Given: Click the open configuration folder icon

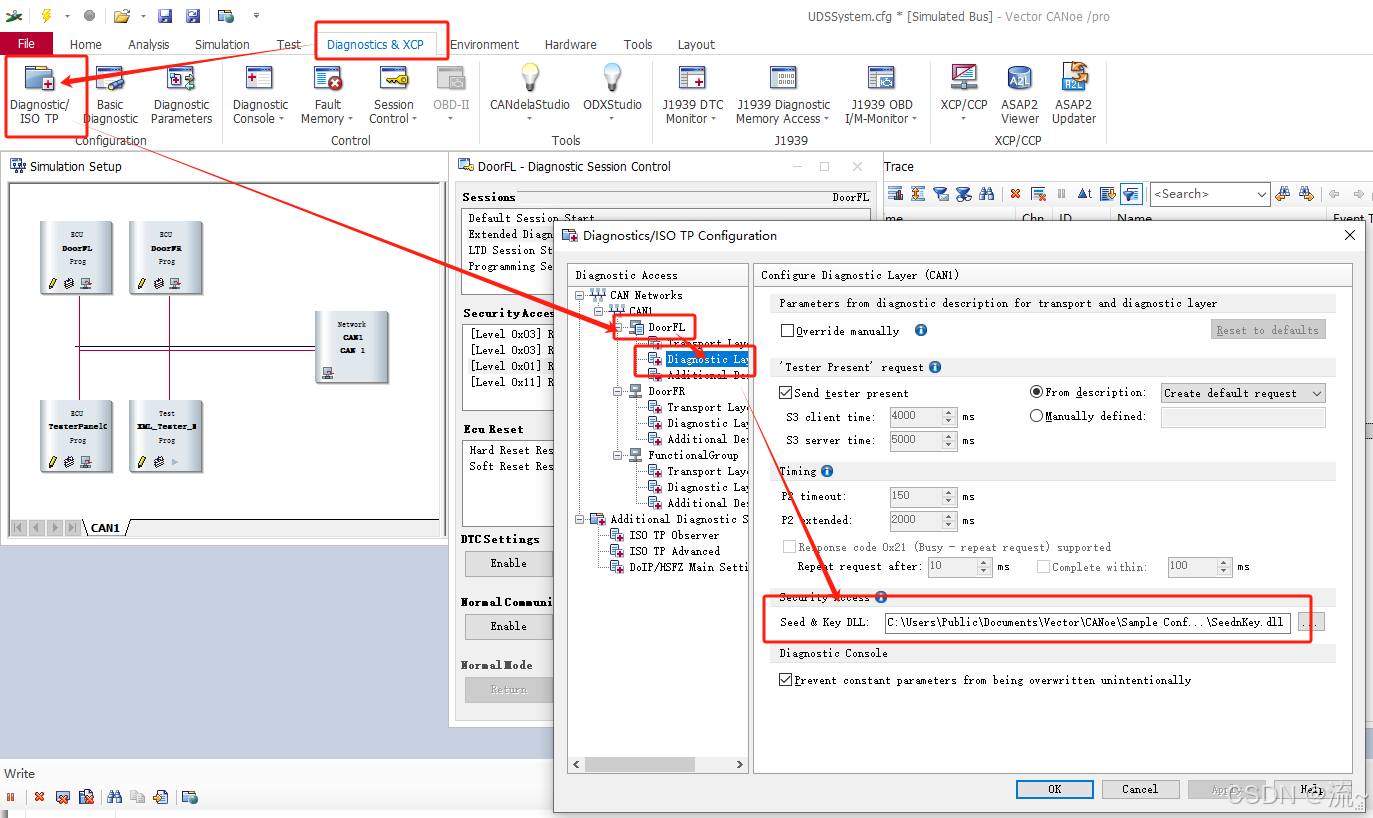Looking at the screenshot, I should point(121,16).
